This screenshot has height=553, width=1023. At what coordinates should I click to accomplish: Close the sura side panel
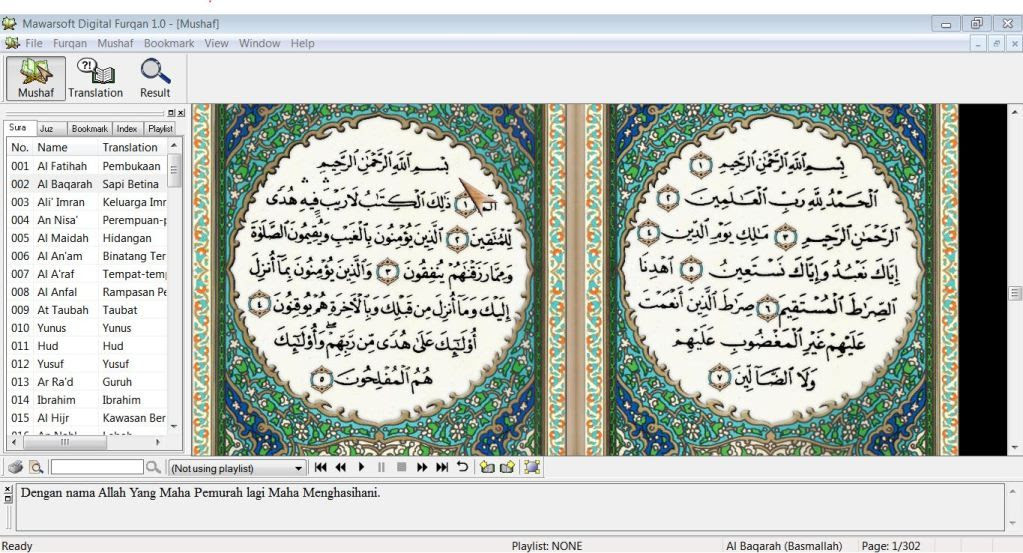tap(181, 113)
